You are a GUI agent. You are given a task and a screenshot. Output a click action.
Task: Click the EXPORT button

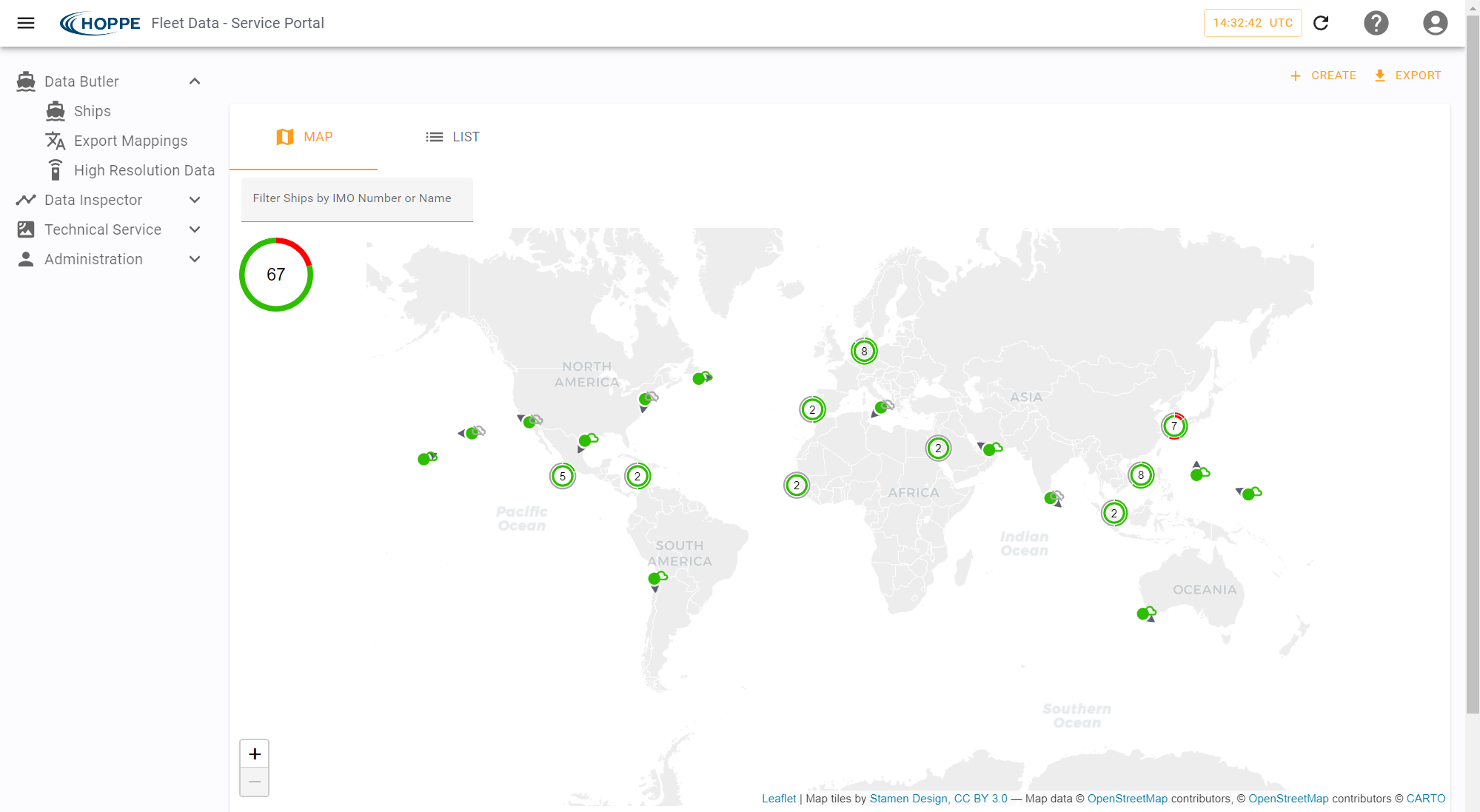(1407, 76)
